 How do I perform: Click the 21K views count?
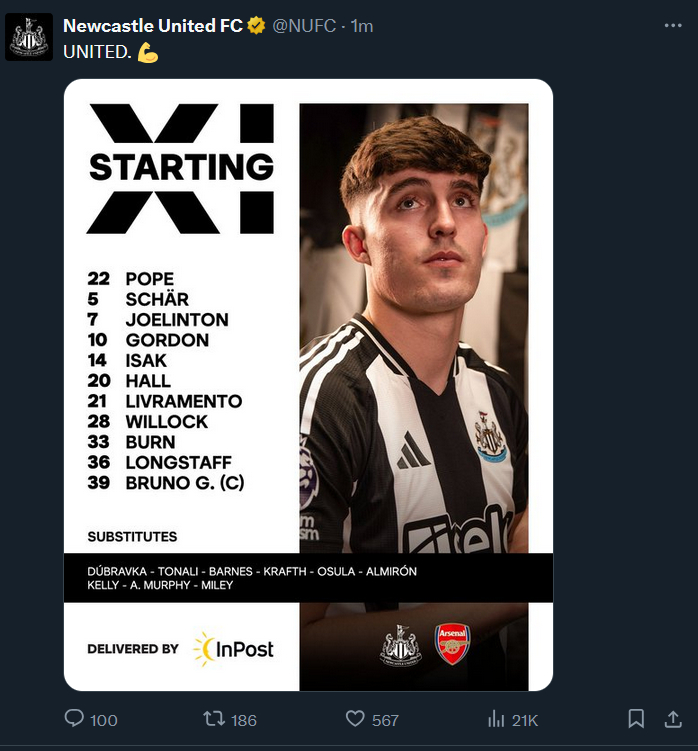tap(525, 720)
